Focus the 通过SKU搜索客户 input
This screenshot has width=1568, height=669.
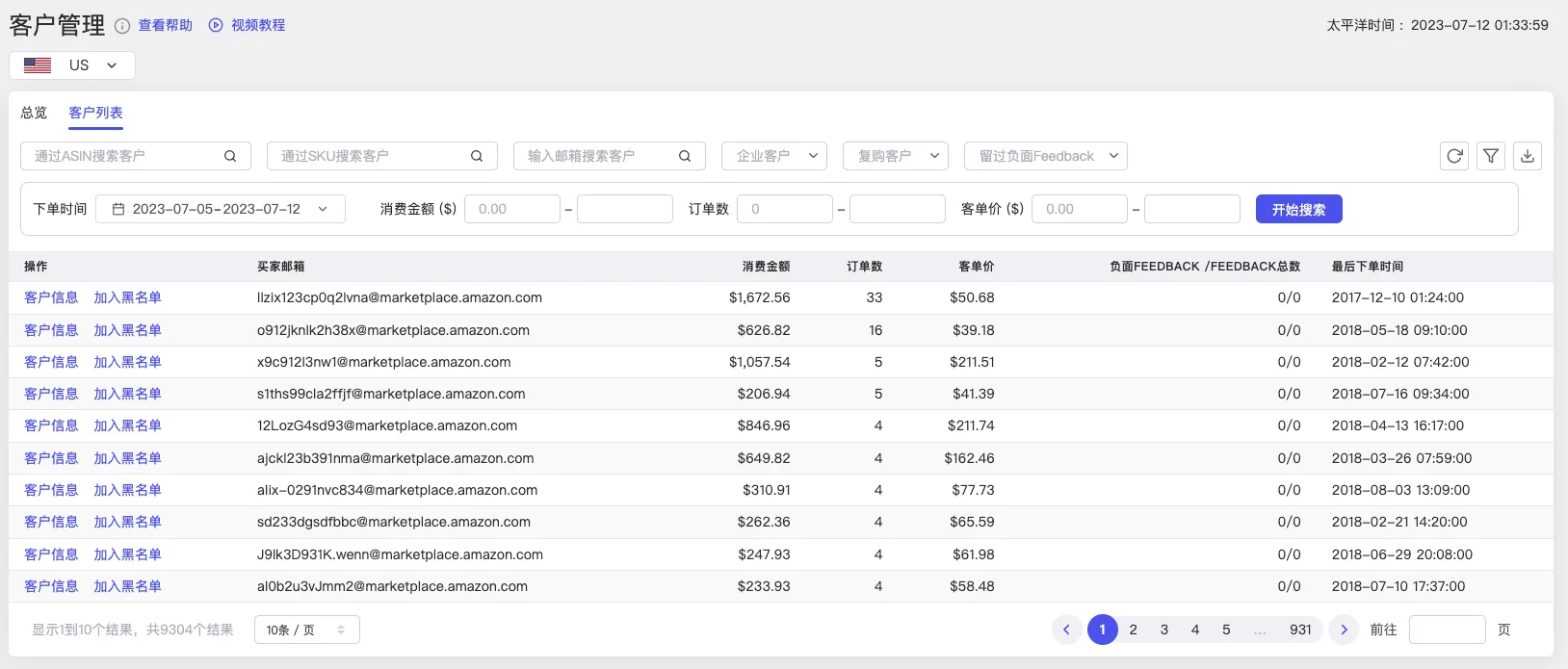point(382,156)
